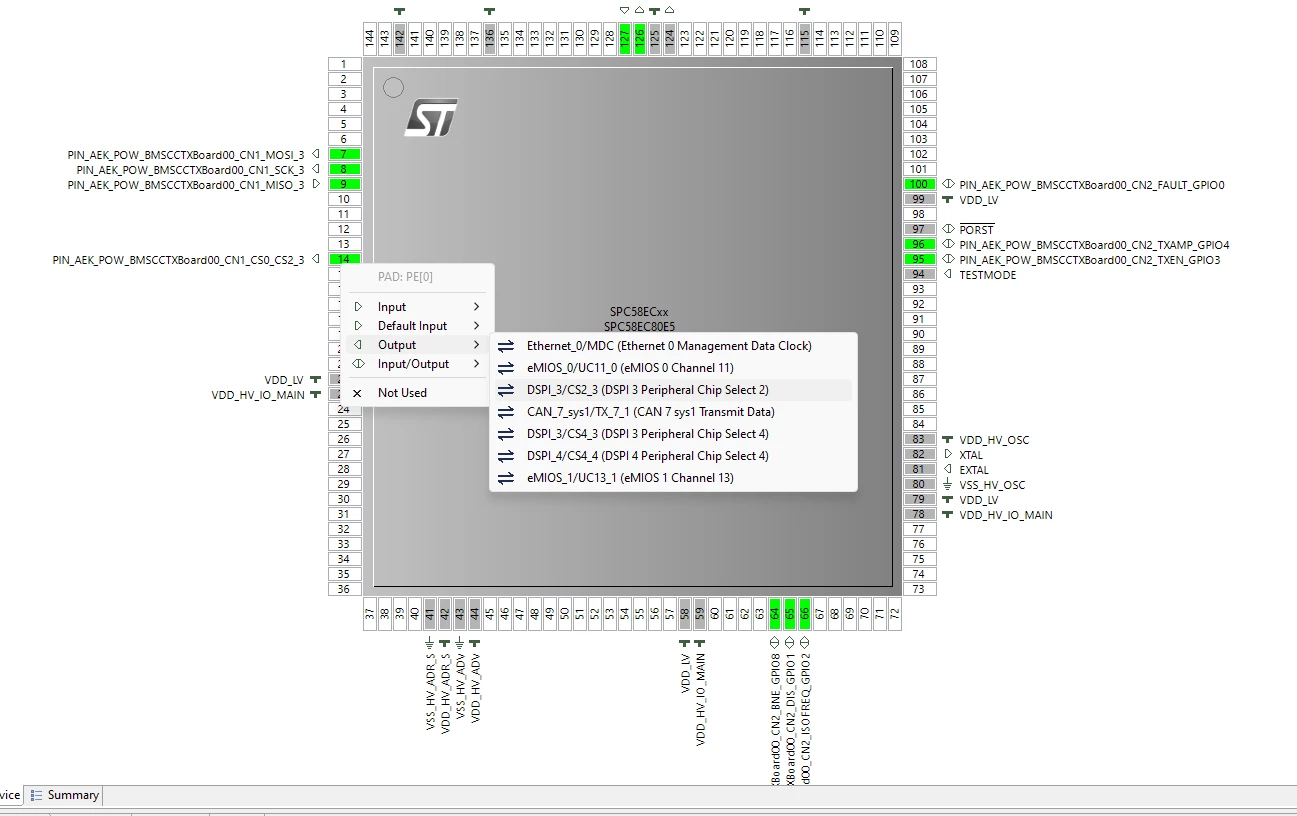Click the ST logo on the chip
The height and width of the screenshot is (816, 1297).
click(432, 117)
